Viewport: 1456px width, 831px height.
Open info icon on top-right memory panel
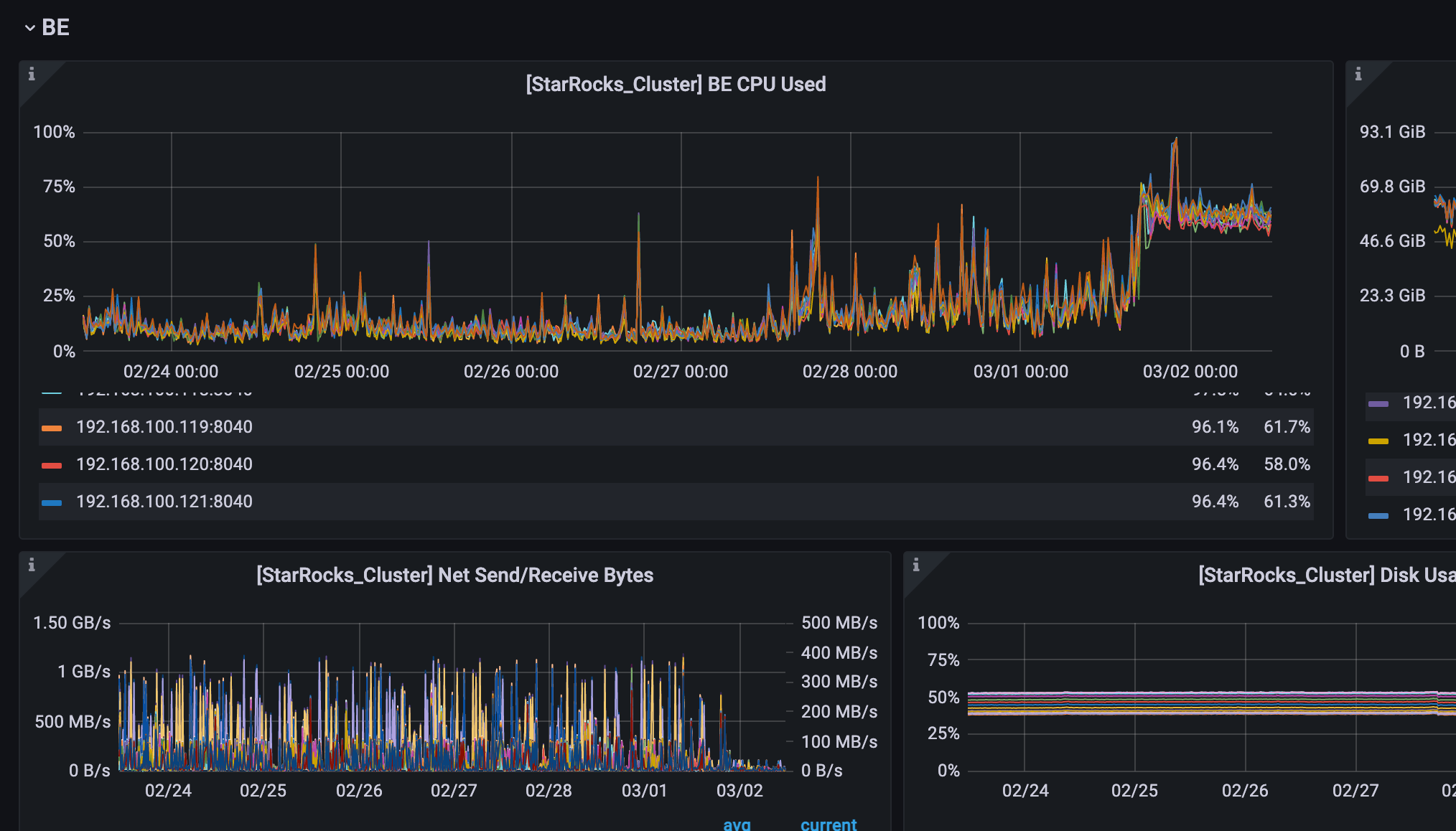point(1358,74)
